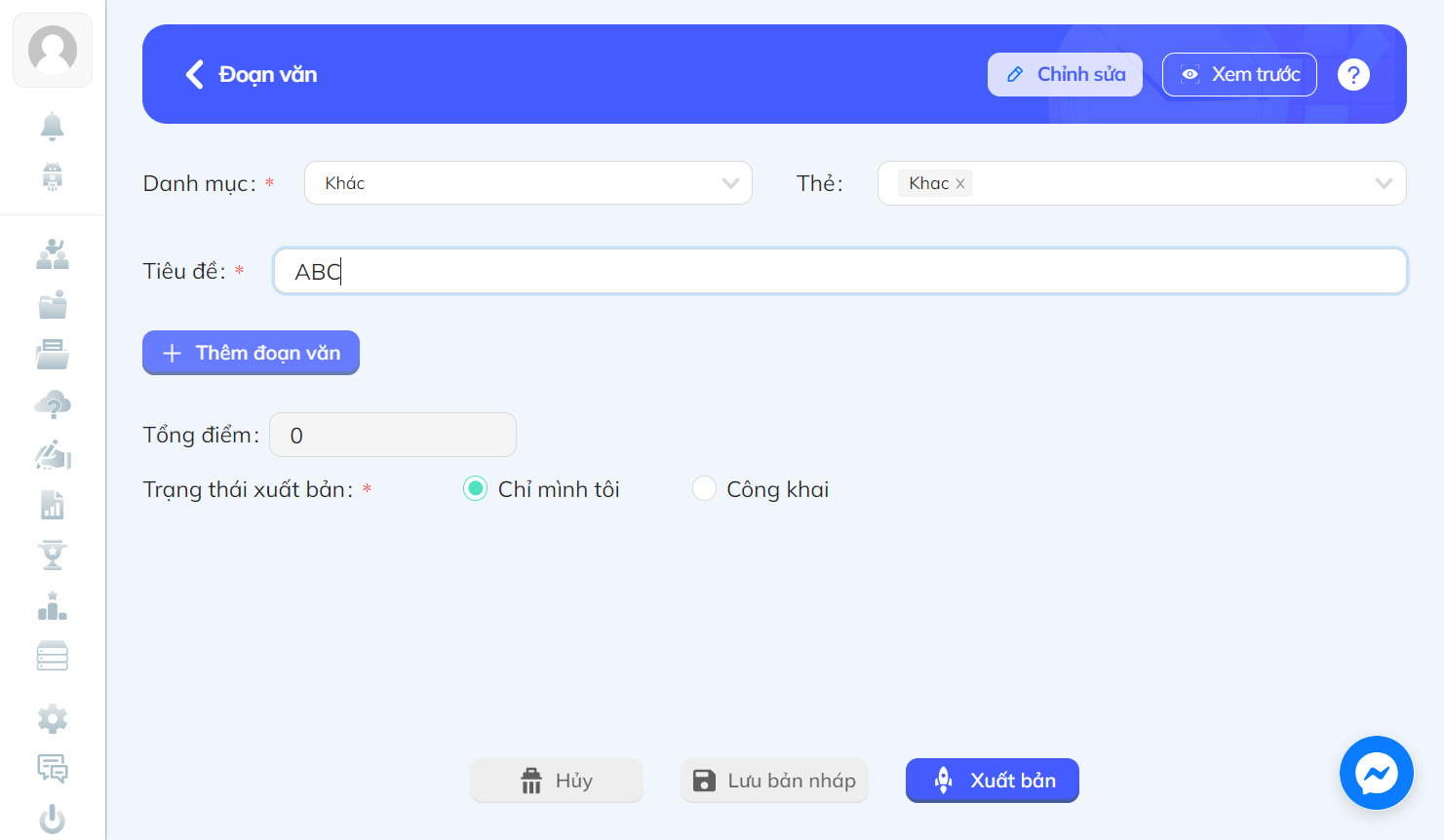The width and height of the screenshot is (1444, 840).
Task: Open the notifications bell
Action: (x=53, y=127)
